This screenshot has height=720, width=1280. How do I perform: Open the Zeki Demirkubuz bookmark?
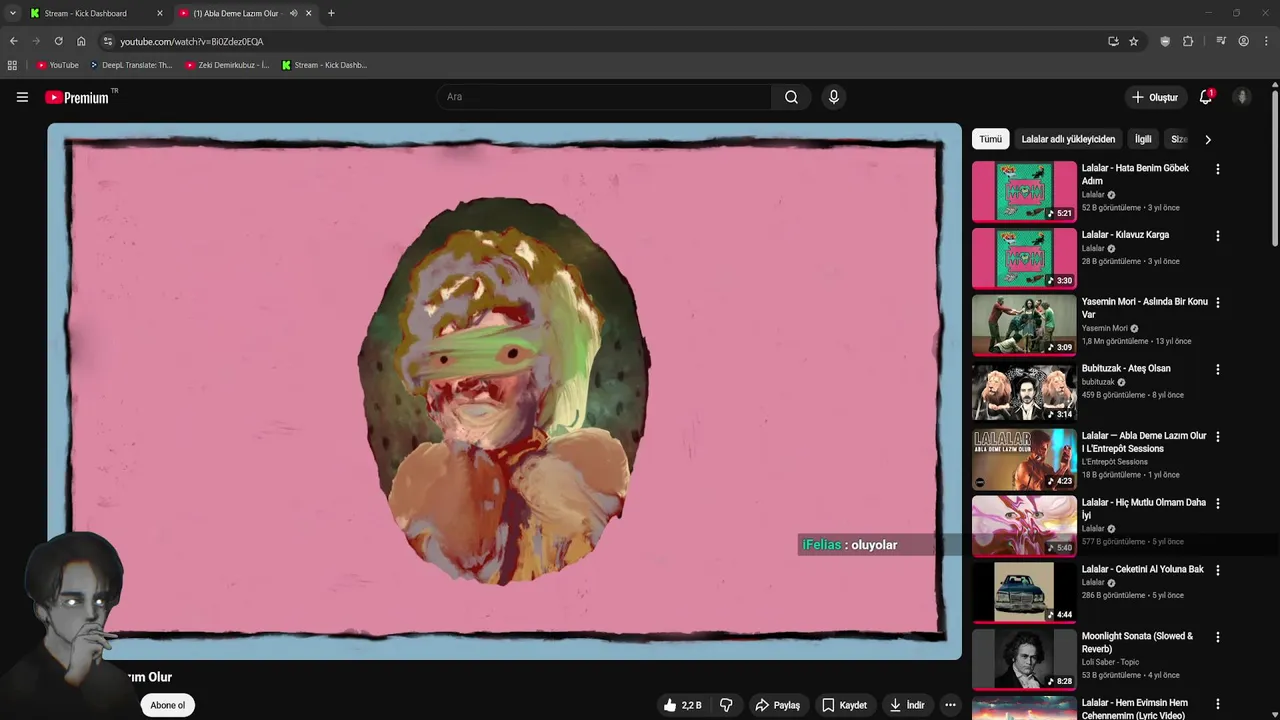tap(227, 65)
